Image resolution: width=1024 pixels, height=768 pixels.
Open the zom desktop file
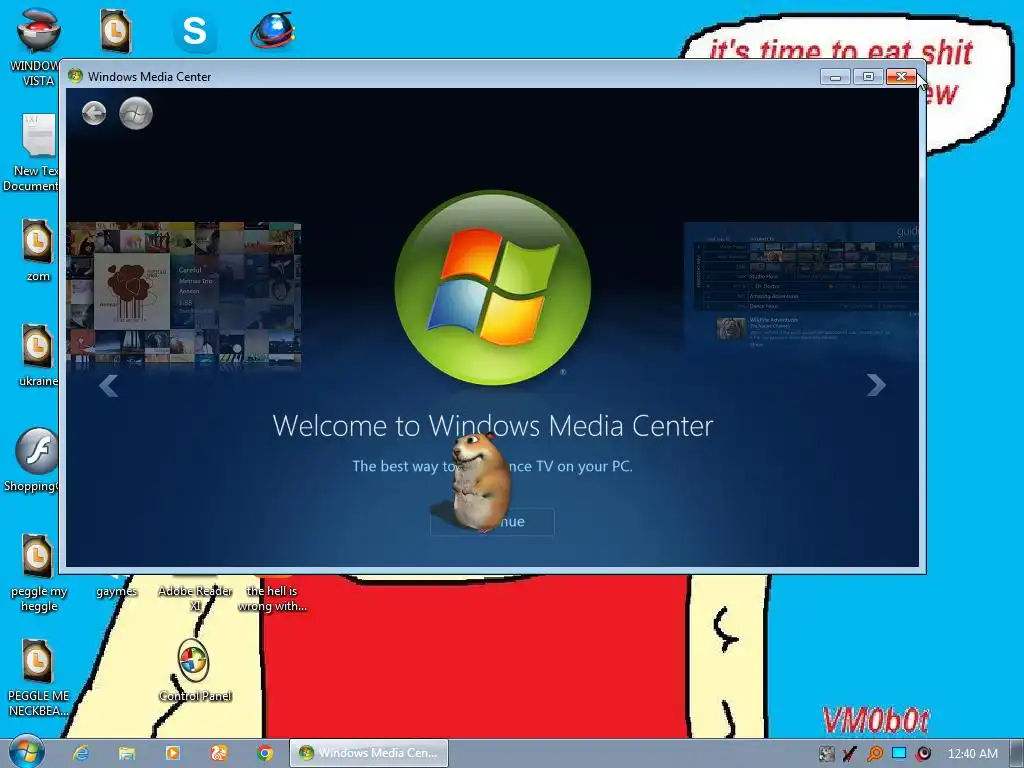pos(37,250)
